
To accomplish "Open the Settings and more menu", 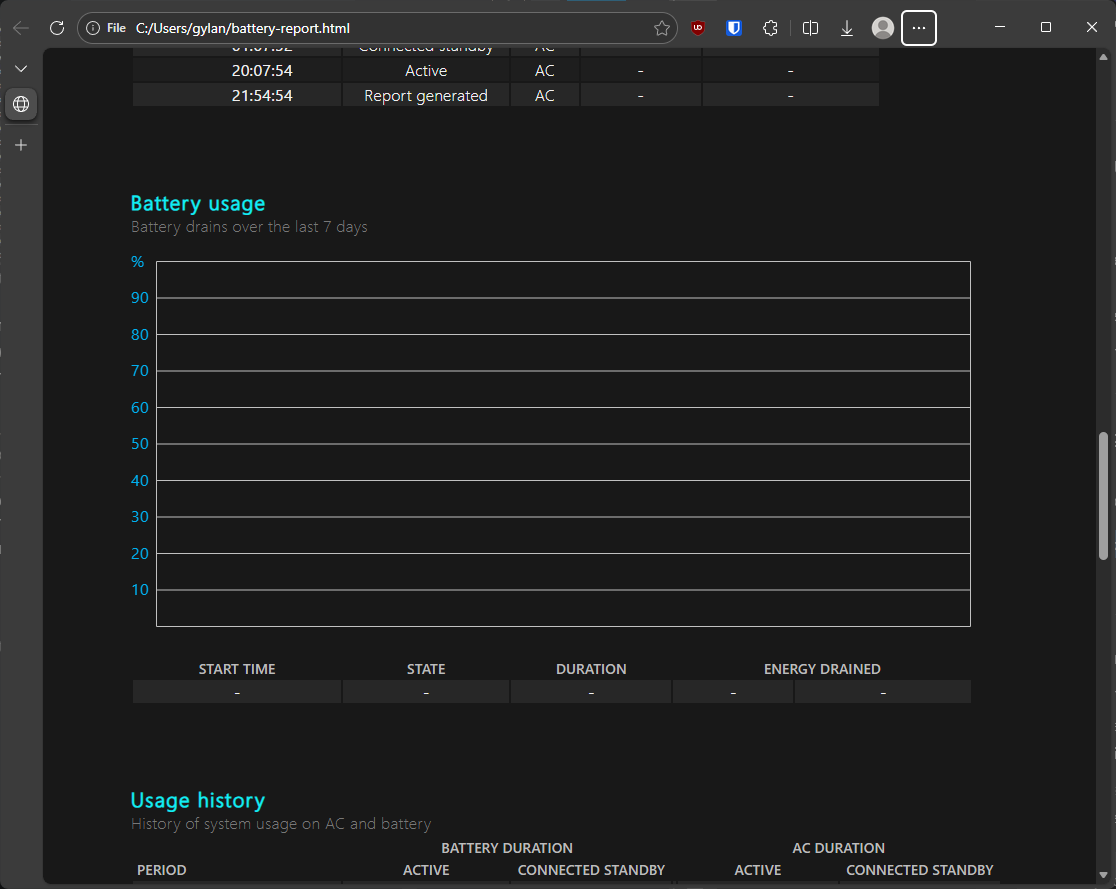I will pos(919,28).
